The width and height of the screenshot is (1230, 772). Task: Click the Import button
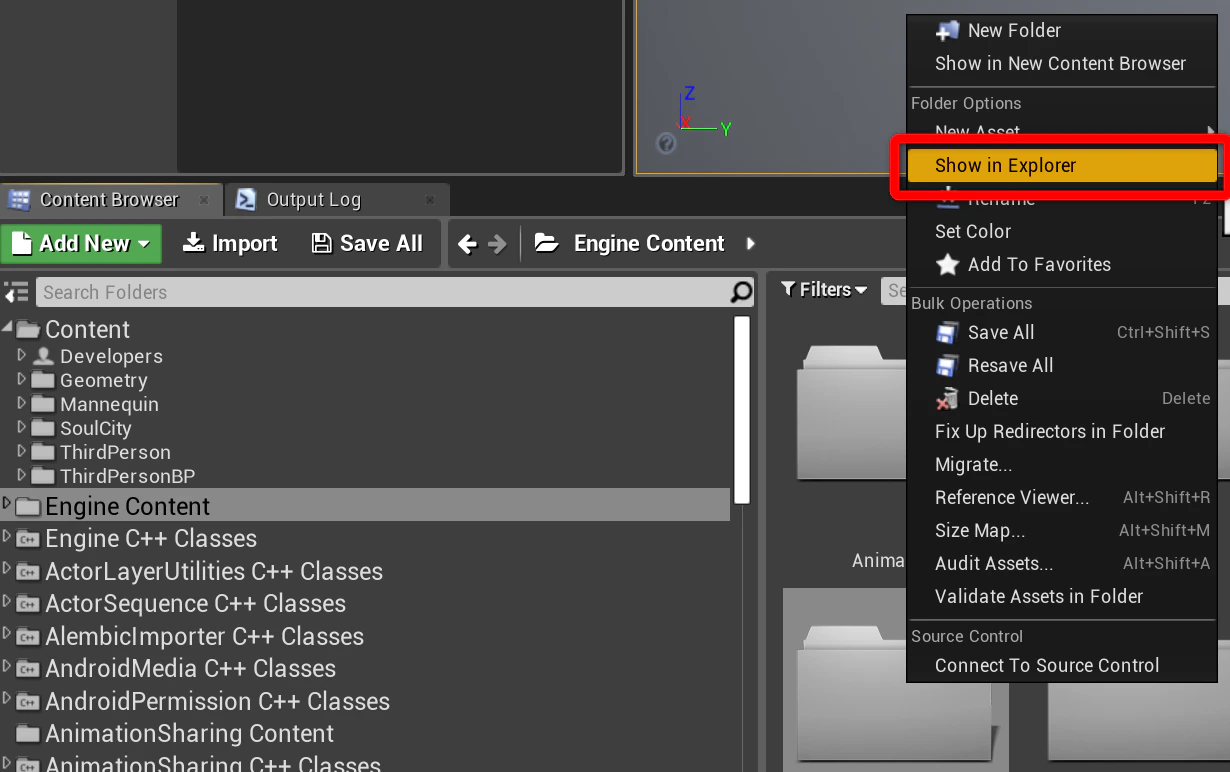point(231,243)
